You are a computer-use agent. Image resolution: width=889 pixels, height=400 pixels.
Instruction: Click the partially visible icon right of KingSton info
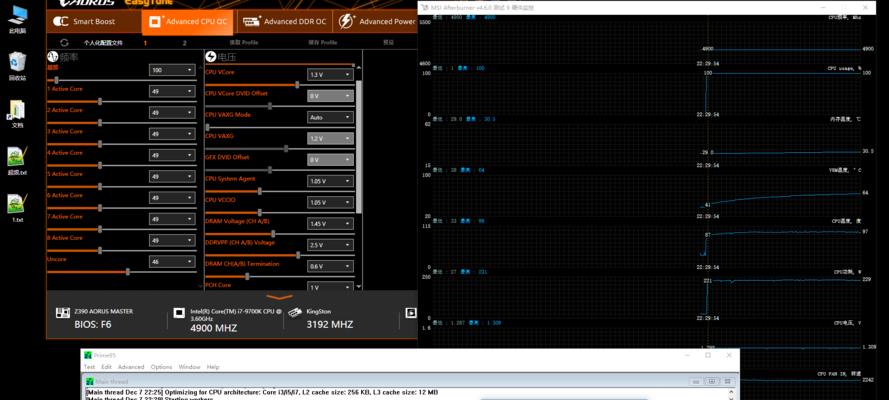(411, 313)
